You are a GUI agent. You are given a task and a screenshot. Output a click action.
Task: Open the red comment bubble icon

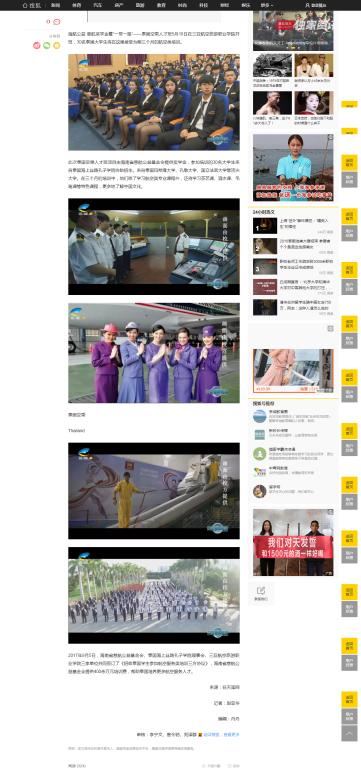(57, 22)
